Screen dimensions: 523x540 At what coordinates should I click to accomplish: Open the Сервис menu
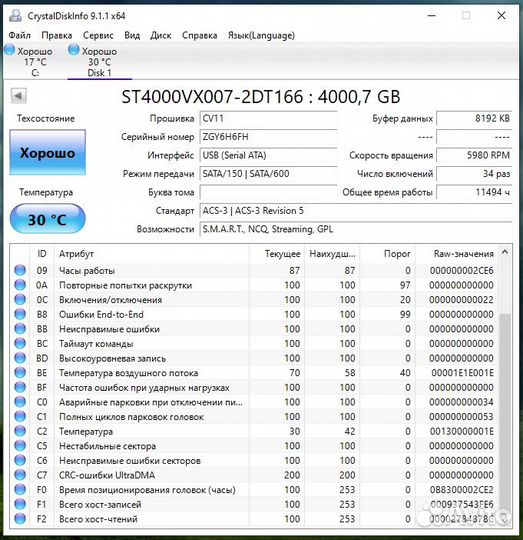(98, 35)
